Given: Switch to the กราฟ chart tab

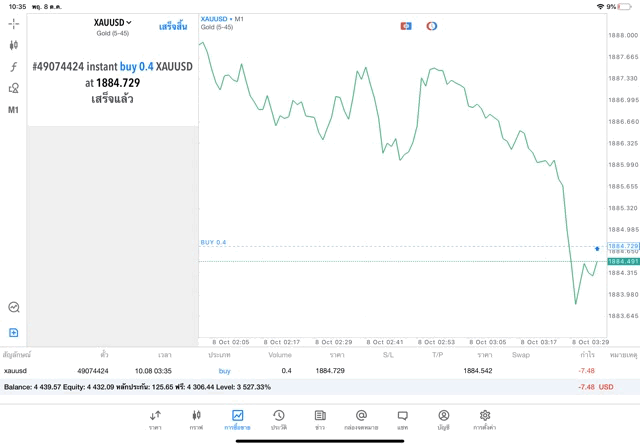Looking at the screenshot, I should [x=196, y=420].
